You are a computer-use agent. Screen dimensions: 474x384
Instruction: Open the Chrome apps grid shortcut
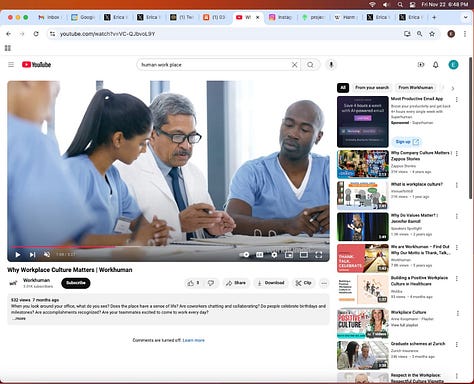point(8,48)
